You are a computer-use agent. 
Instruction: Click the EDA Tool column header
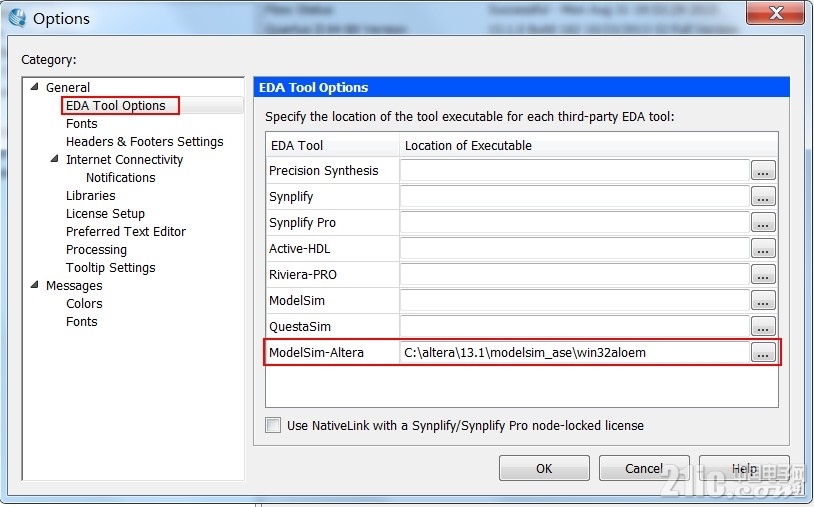pos(332,145)
